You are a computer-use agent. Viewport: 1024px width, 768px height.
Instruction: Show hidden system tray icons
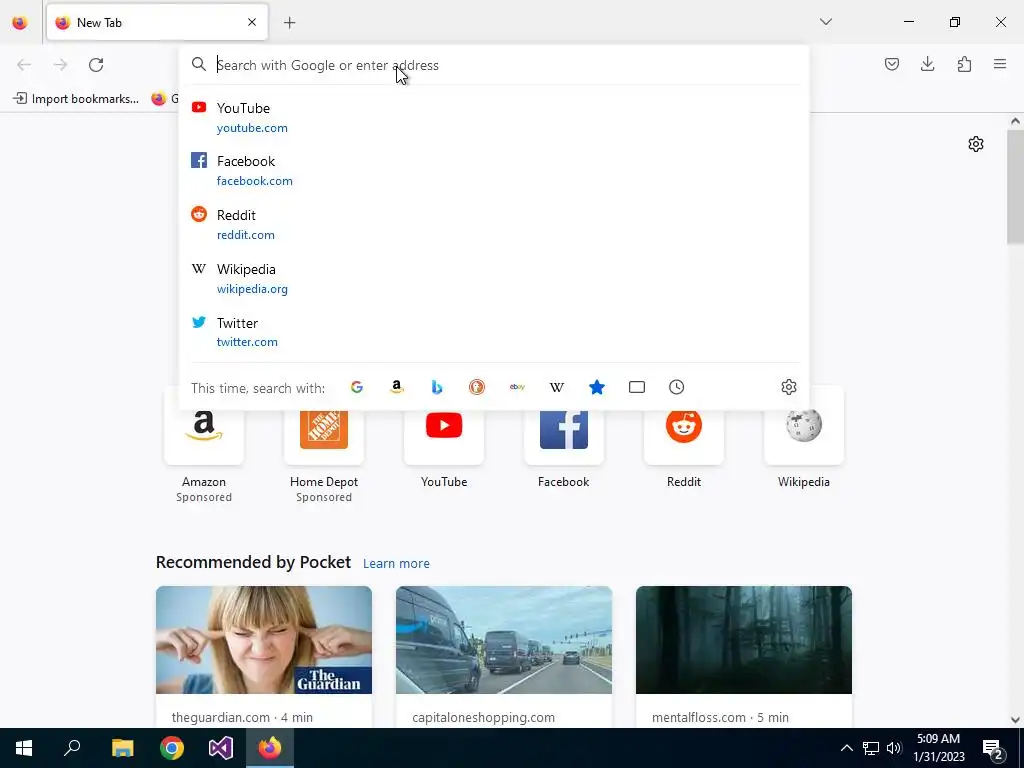tap(846, 748)
